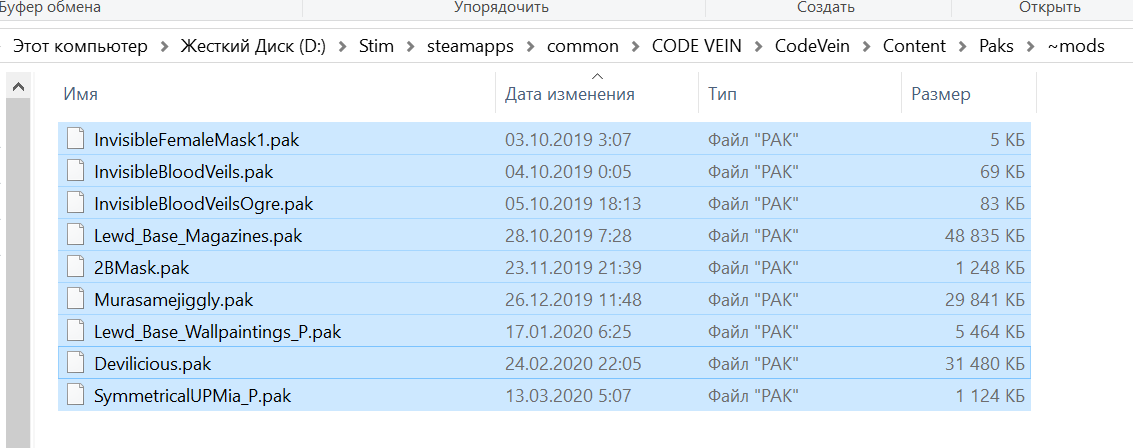
Task: Click the file icon of InvisibleBloodVeils.pak
Action: pyautogui.click(x=76, y=172)
